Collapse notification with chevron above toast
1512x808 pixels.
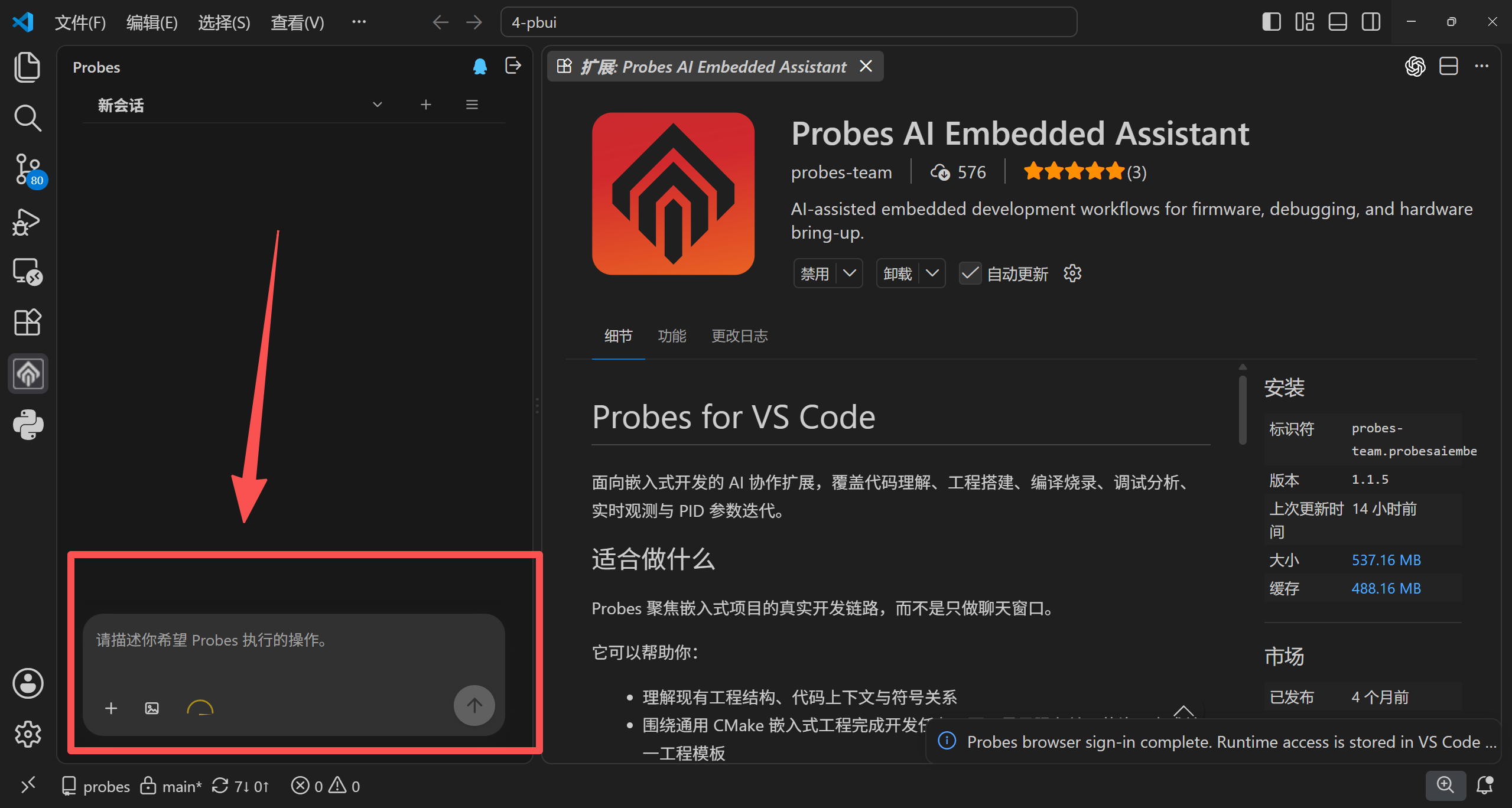(1183, 711)
